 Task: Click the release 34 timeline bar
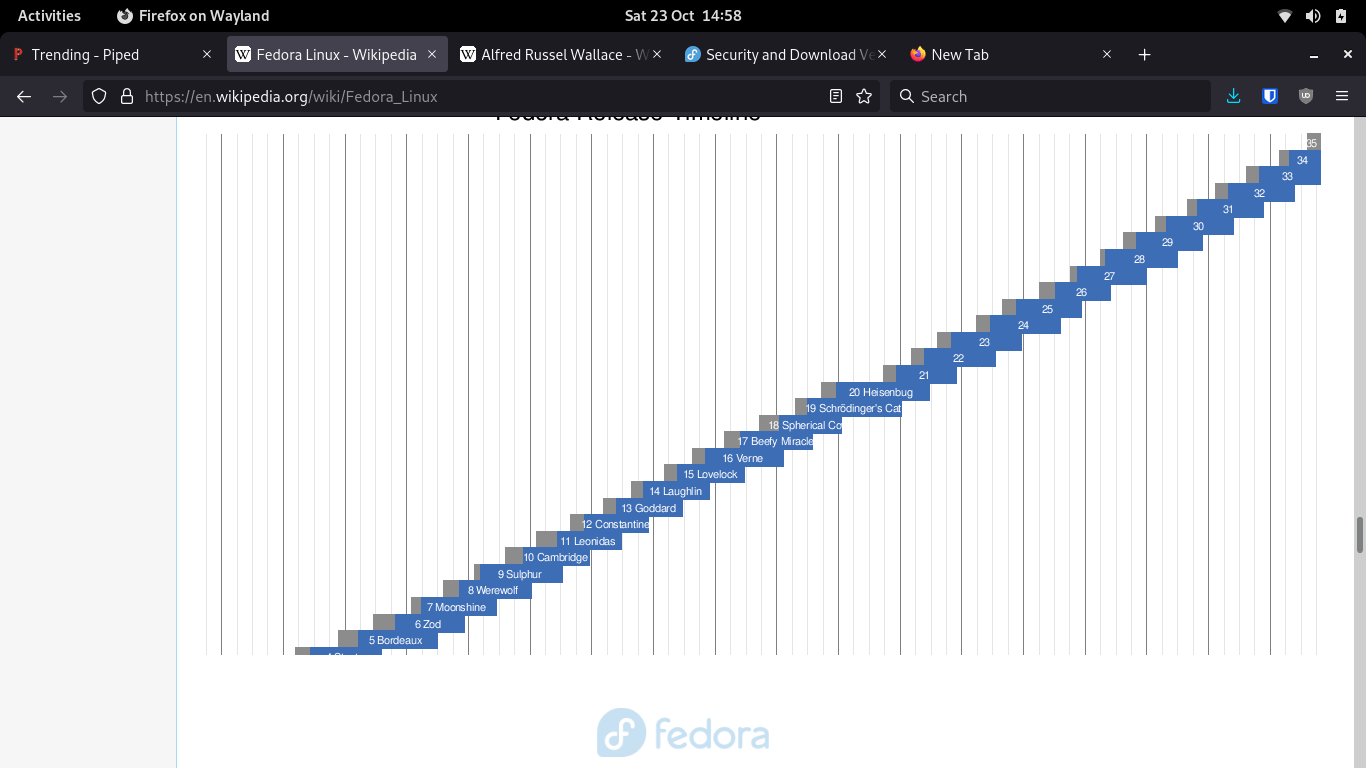point(1305,160)
